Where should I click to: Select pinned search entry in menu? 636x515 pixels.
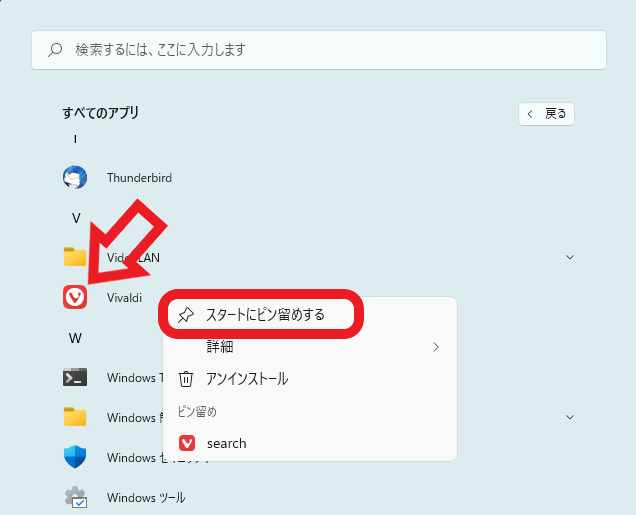[310, 443]
